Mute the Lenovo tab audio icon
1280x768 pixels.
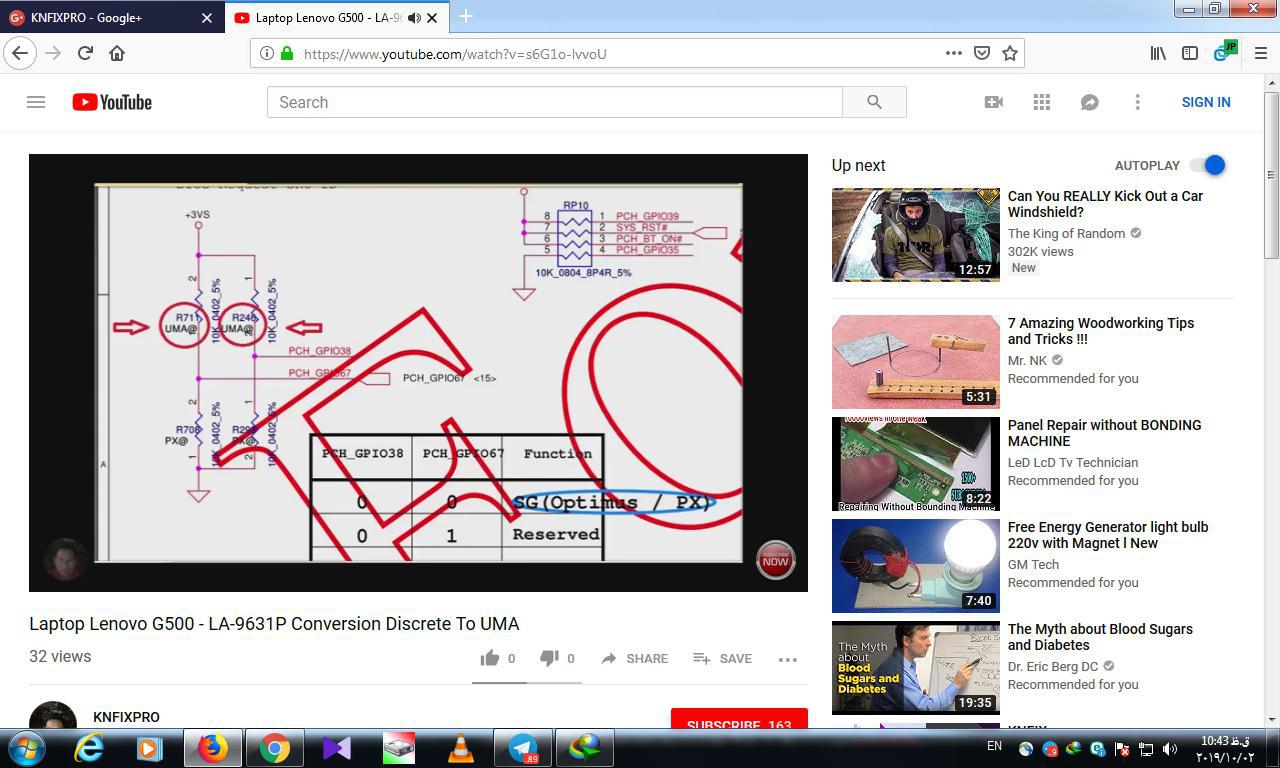tap(413, 17)
